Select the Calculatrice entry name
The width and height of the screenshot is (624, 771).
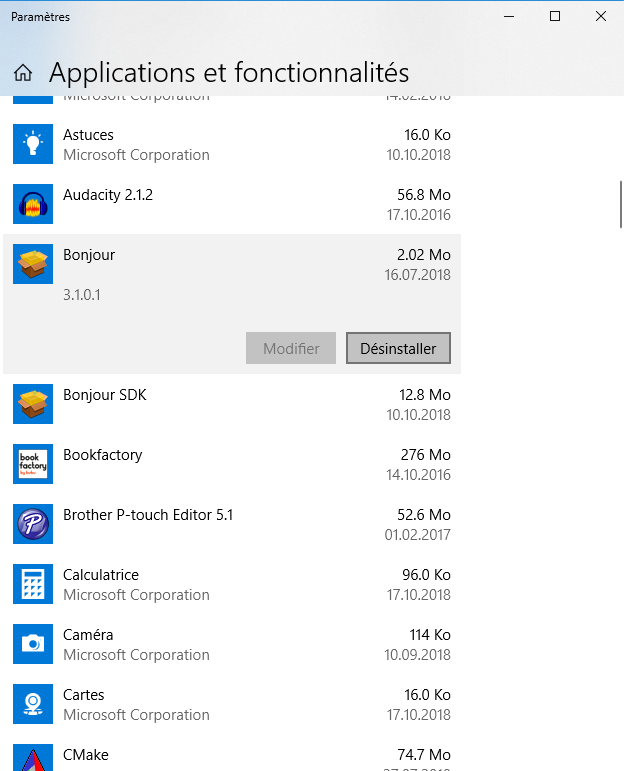pyautogui.click(x=101, y=575)
